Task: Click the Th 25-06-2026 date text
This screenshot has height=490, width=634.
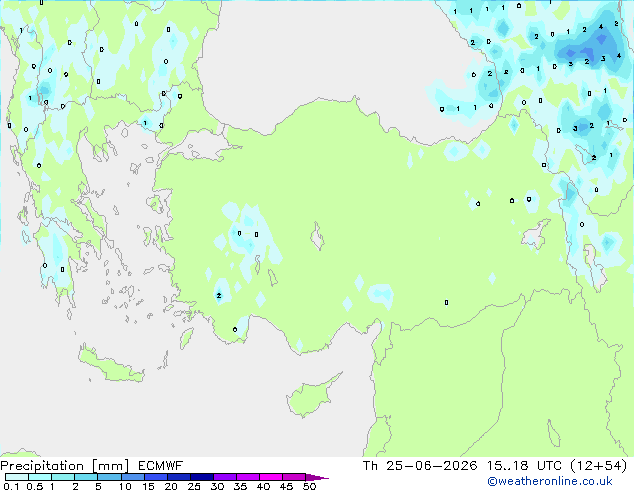Action: 420,466
